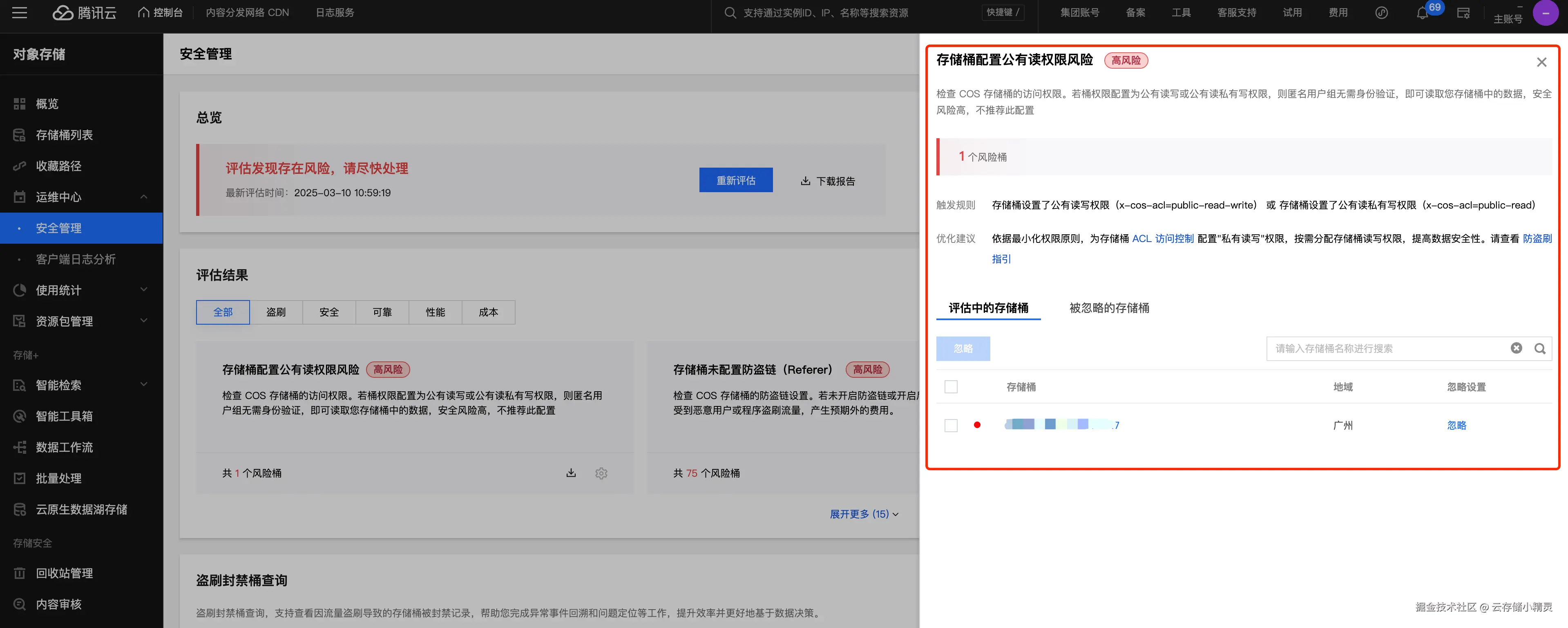This screenshot has height=628, width=1568.
Task: Select the 成本 filter tab
Action: pos(488,312)
